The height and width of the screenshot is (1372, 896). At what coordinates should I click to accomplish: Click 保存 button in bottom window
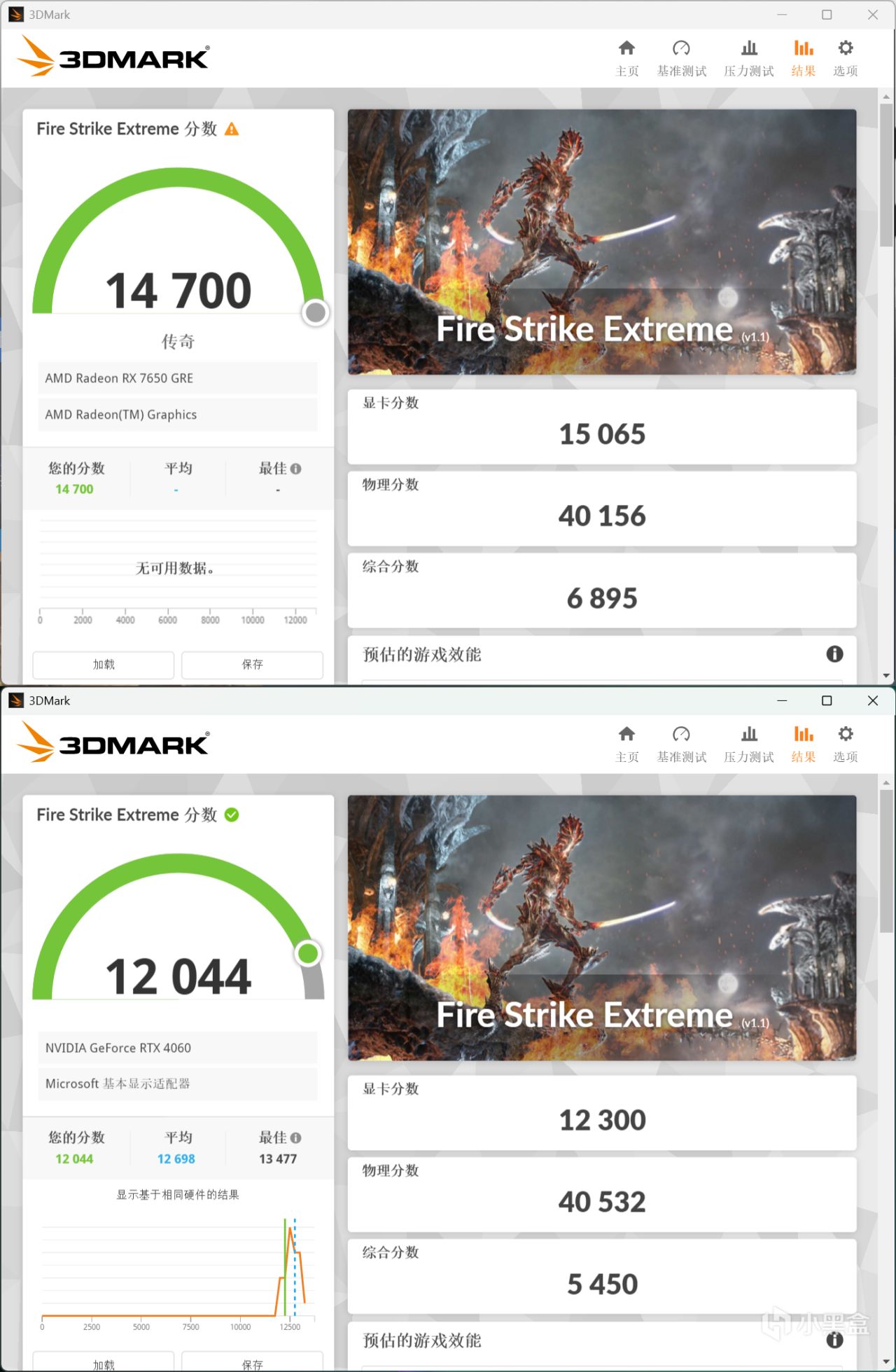(x=253, y=1361)
